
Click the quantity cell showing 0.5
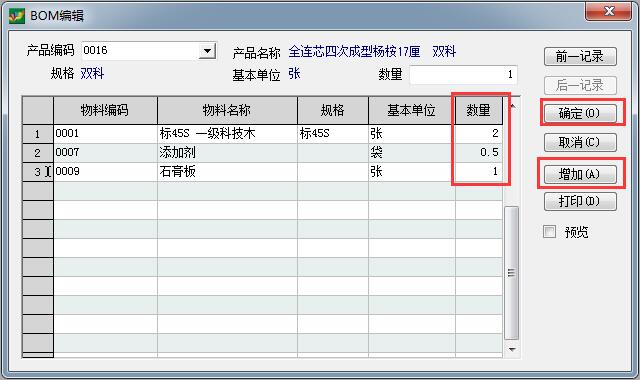(478, 153)
